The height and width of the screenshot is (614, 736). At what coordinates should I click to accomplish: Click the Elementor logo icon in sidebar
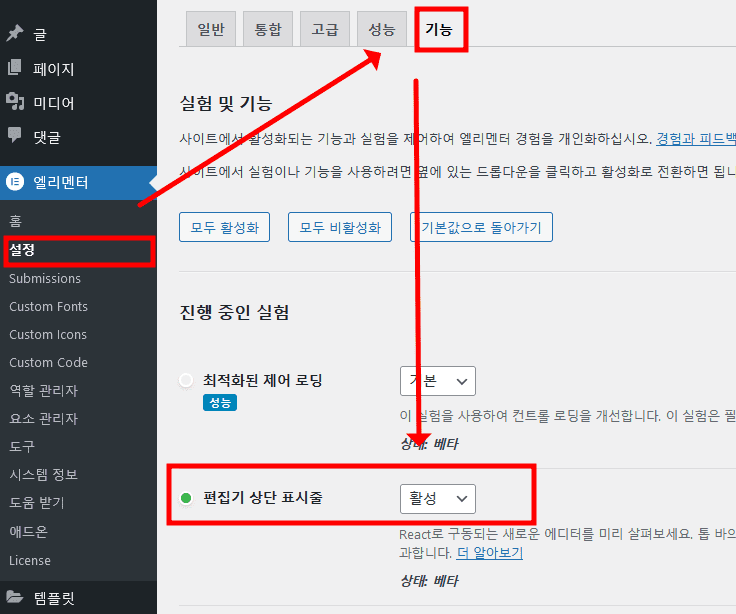tap(15, 182)
